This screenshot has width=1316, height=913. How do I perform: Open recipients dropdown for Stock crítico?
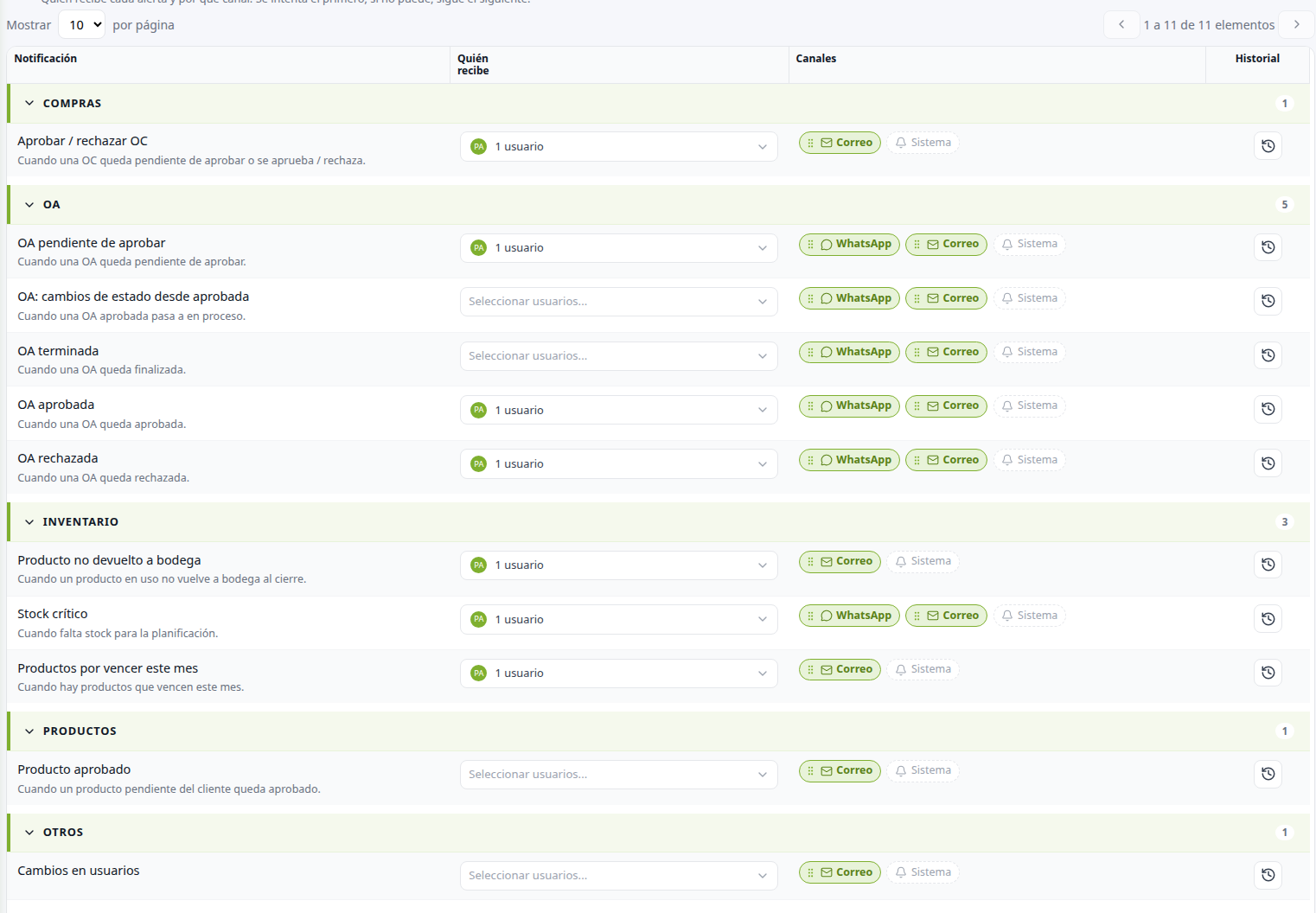click(618, 620)
